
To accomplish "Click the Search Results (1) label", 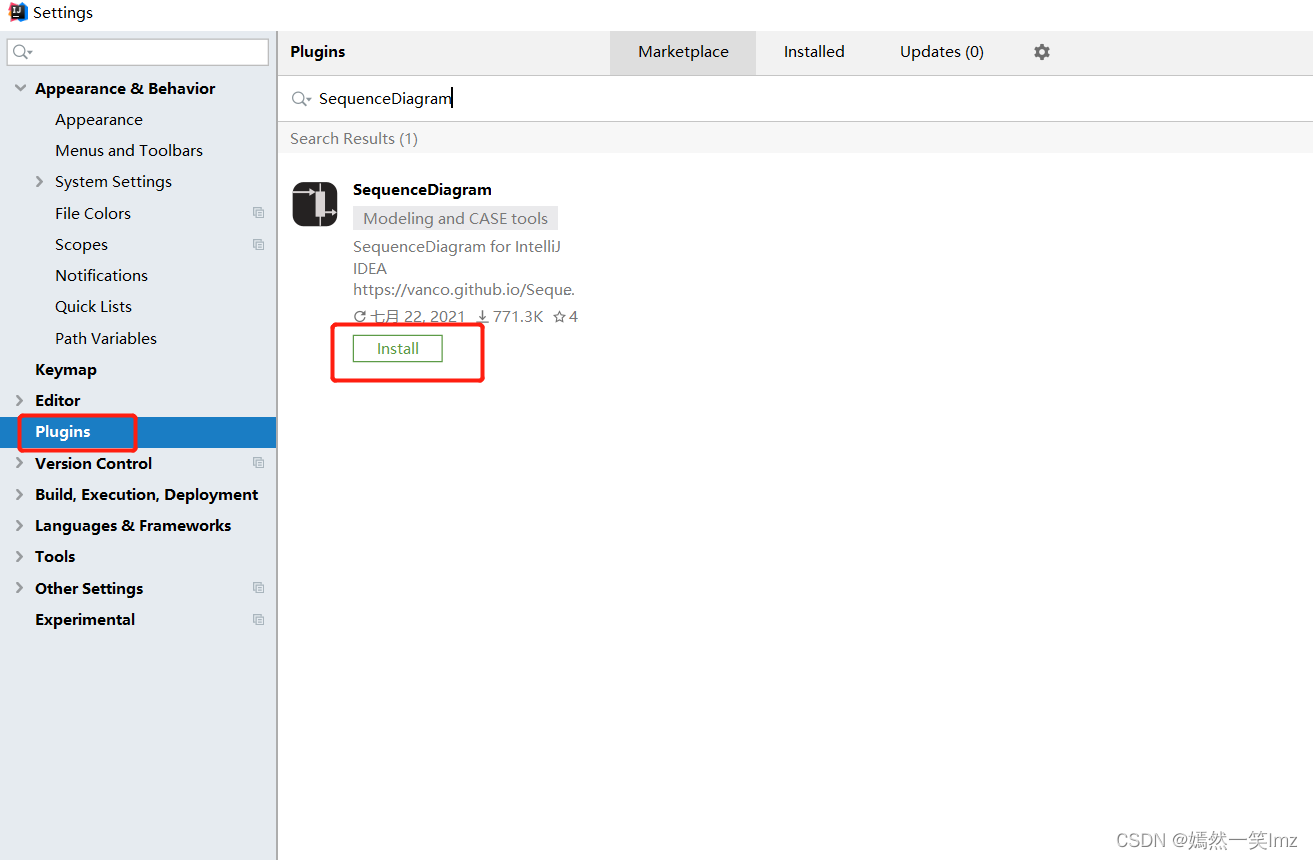I will coord(354,138).
